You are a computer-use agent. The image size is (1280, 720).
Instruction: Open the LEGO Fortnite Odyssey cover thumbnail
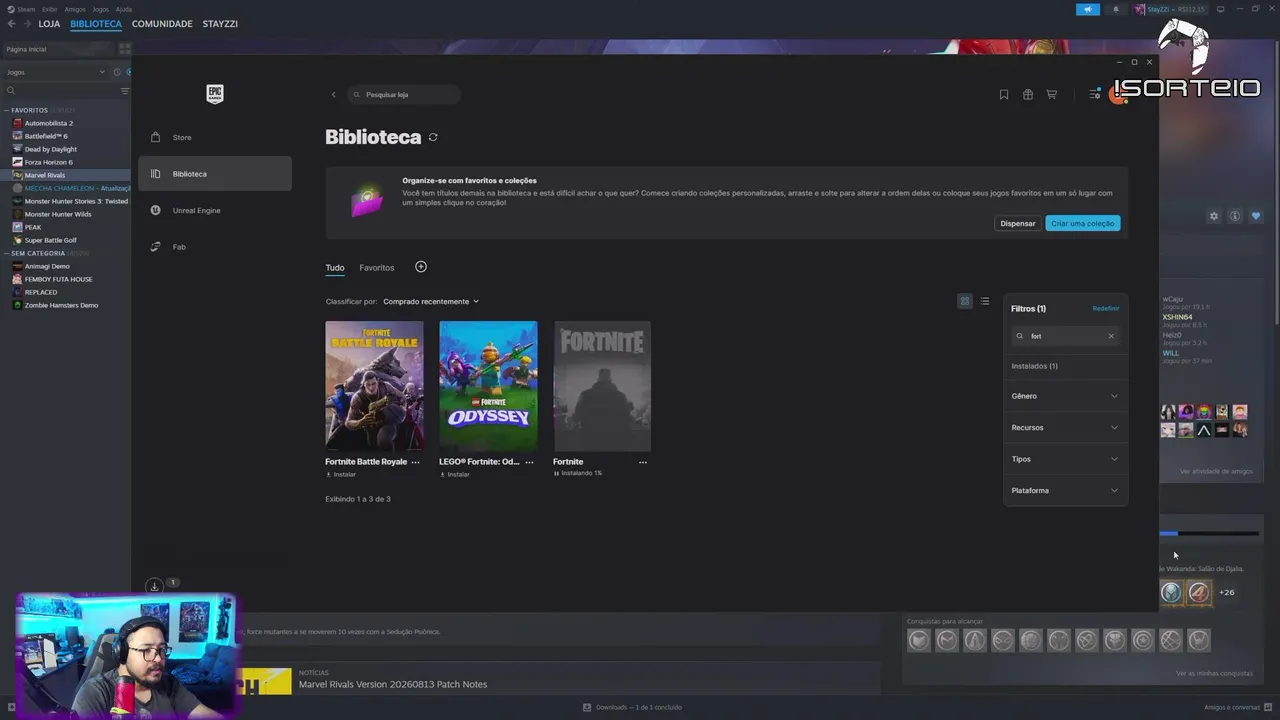click(488, 385)
